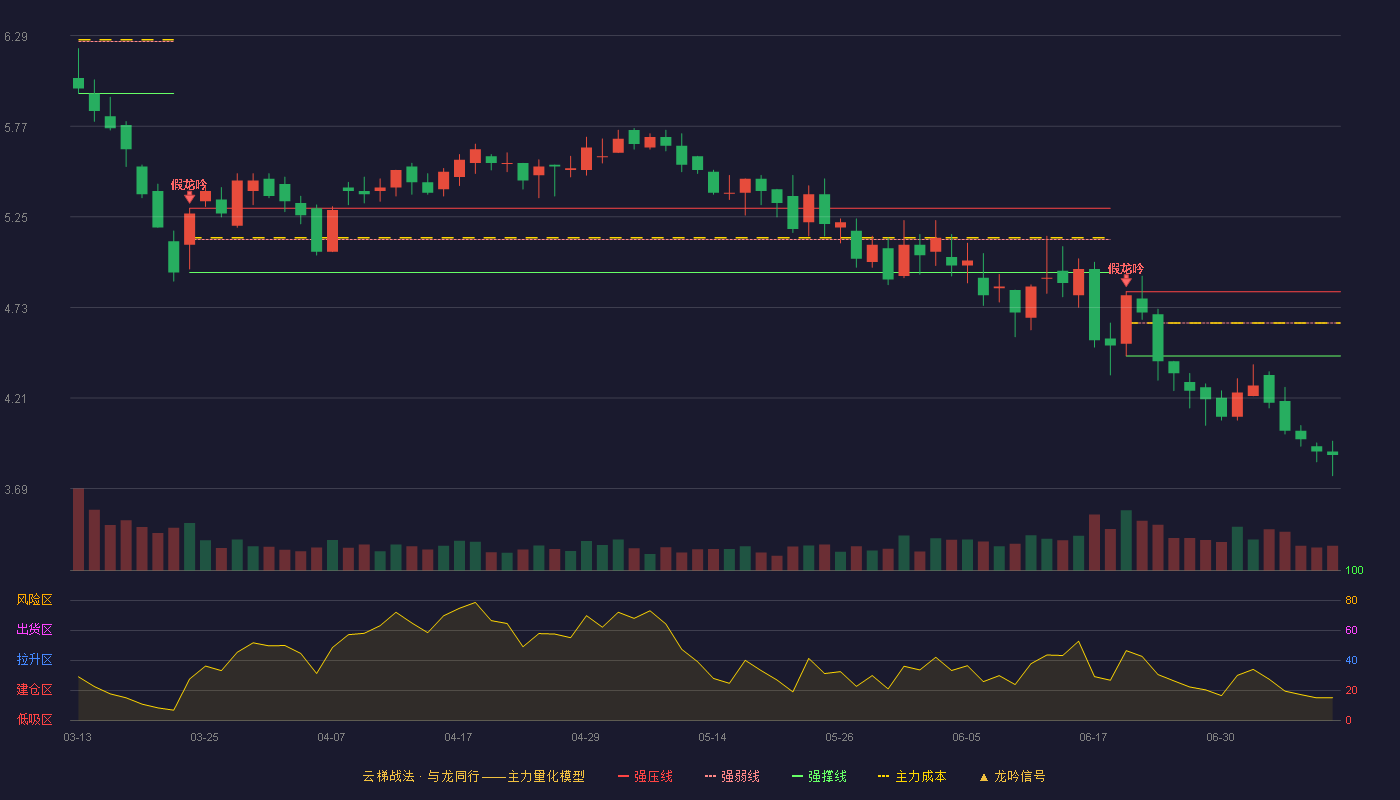The image size is (1400, 800).
Task: Click the pink dashed icon of 强弱线
Action: pyautogui.click(x=711, y=776)
